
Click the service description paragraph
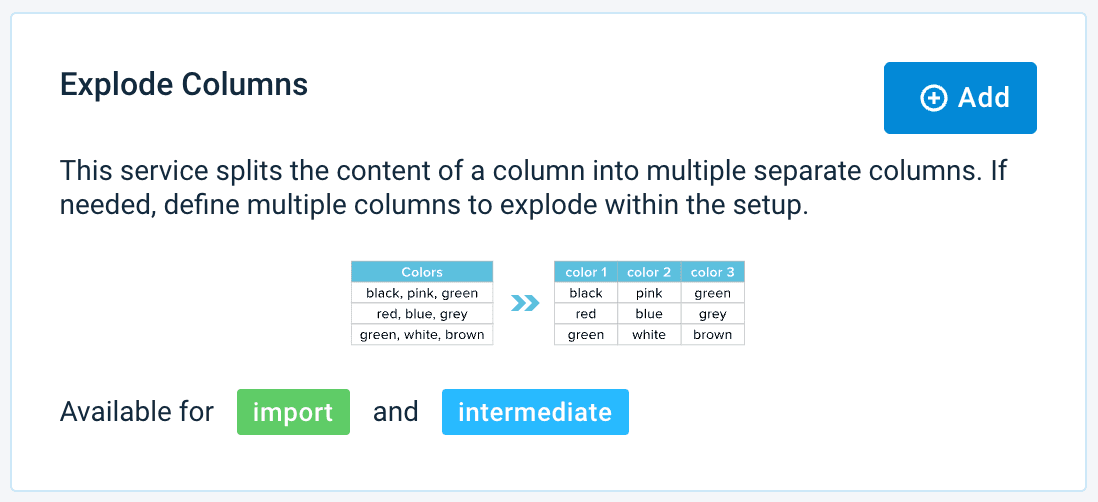point(532,188)
